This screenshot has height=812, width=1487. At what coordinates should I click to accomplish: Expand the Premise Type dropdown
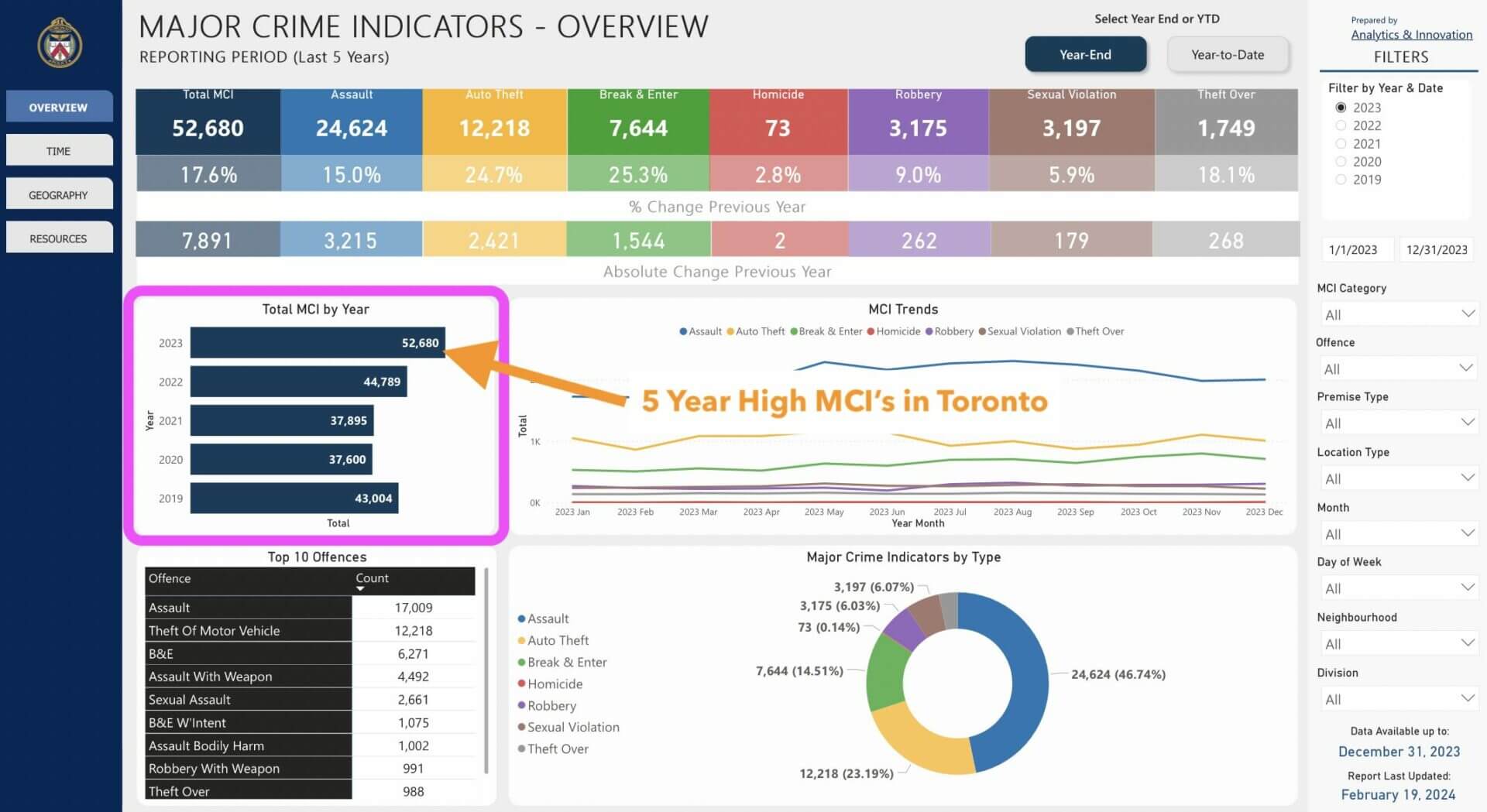coord(1399,423)
